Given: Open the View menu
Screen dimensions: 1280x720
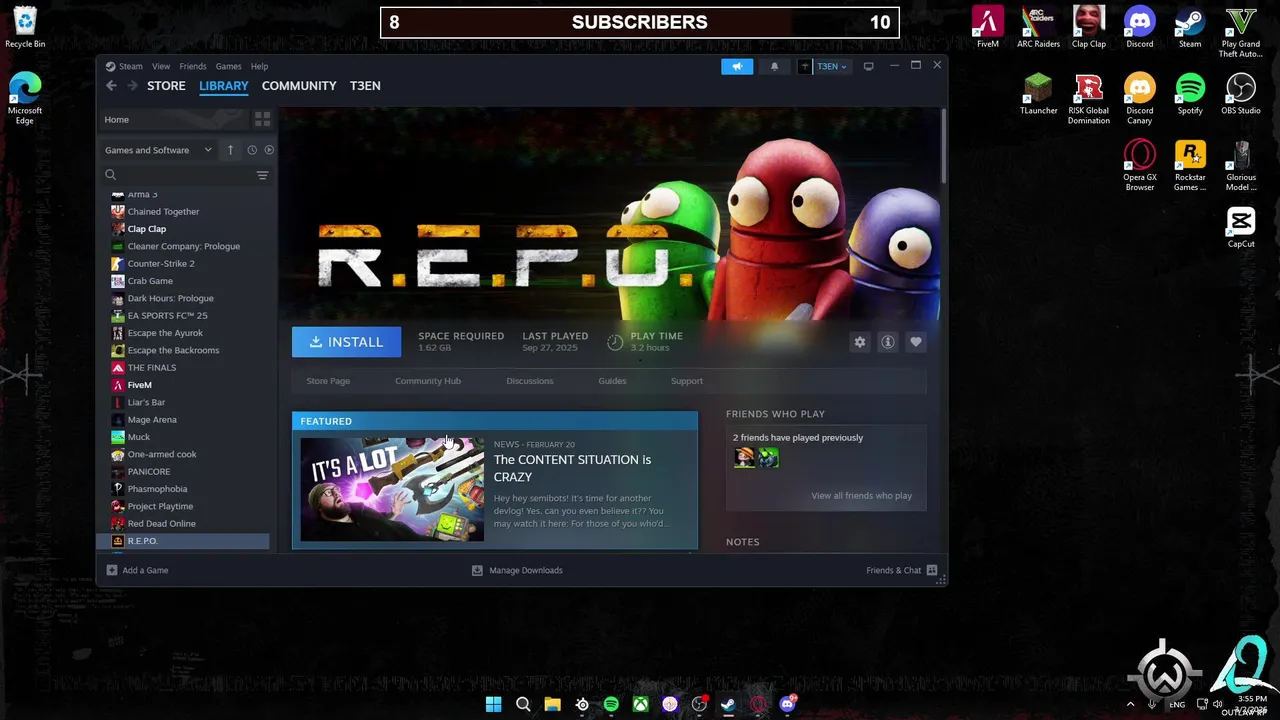Looking at the screenshot, I should (161, 66).
